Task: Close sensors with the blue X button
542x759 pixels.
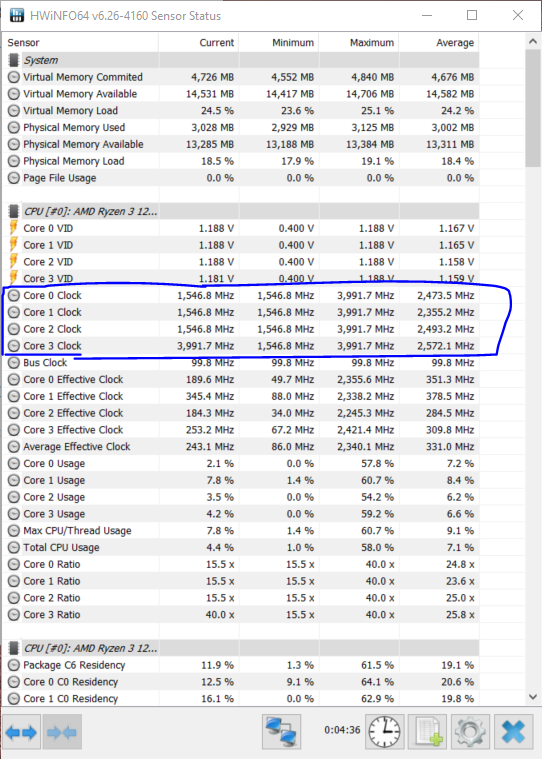Action: [x=513, y=731]
